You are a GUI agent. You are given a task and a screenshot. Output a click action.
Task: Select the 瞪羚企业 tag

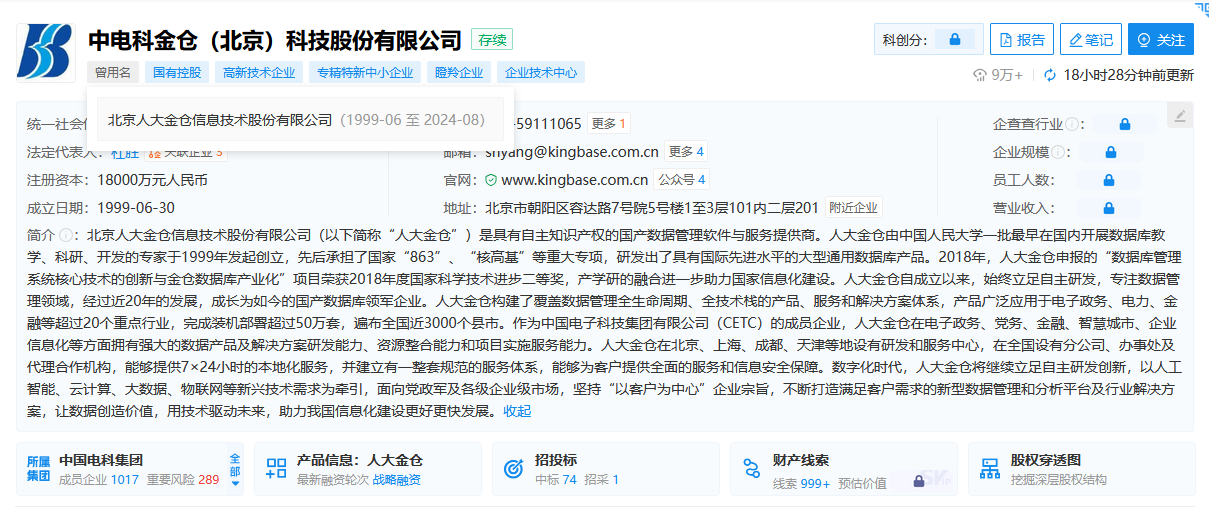459,72
